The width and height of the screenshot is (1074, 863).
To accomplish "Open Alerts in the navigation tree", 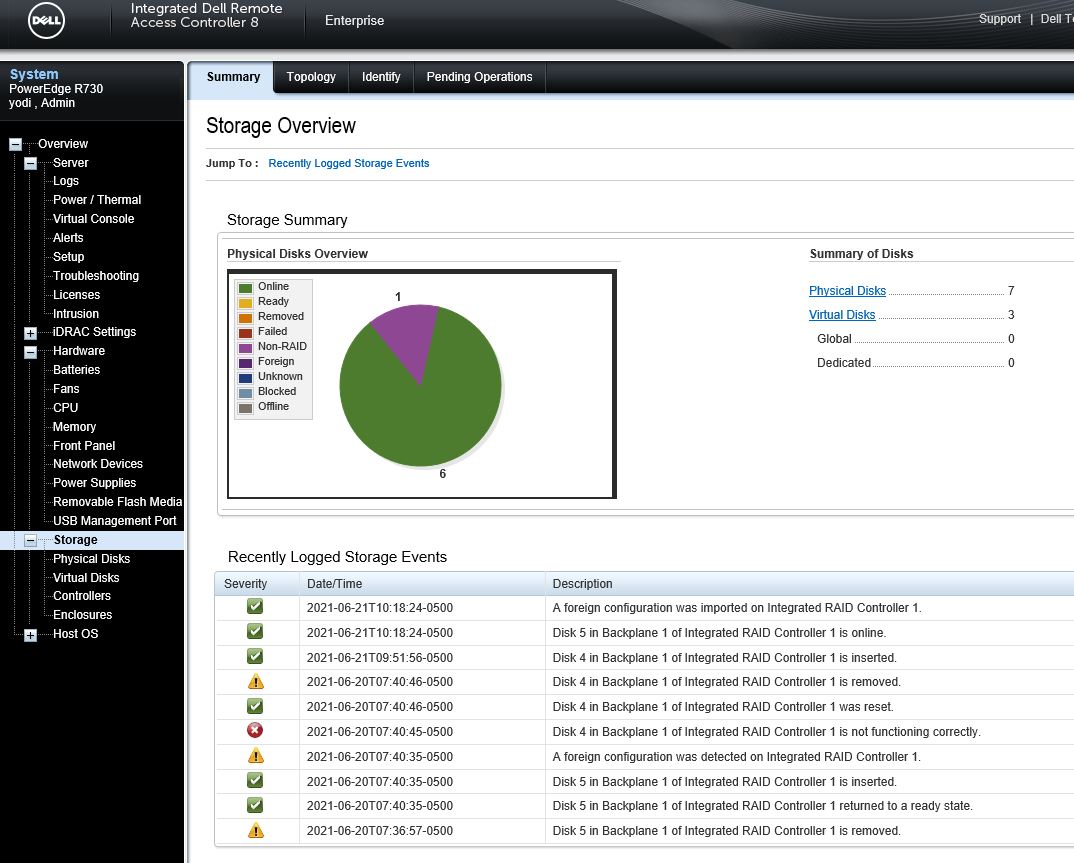I will tap(68, 238).
